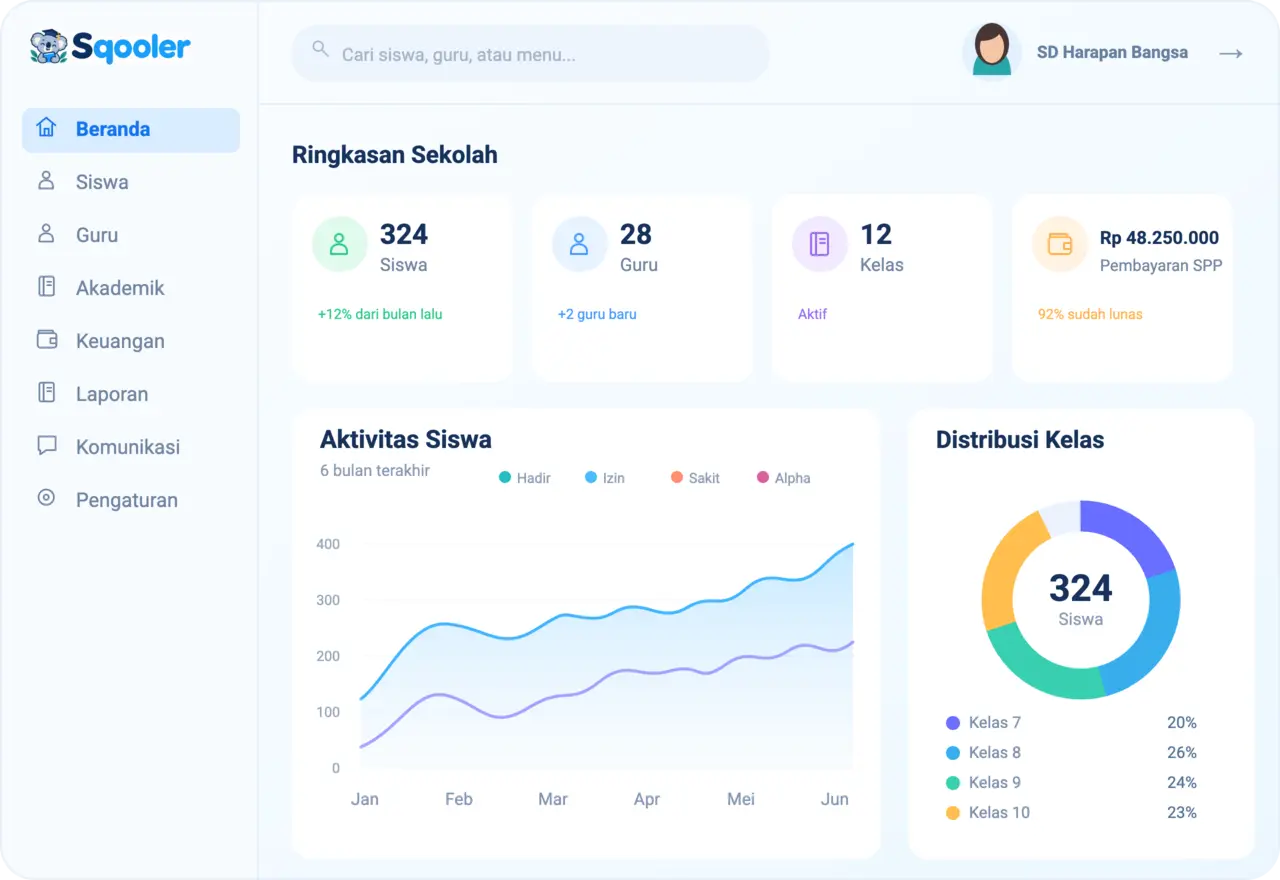Image resolution: width=1280 pixels, height=880 pixels.
Task: Click the Kelas 10 yellow legend swatch
Action: [952, 813]
